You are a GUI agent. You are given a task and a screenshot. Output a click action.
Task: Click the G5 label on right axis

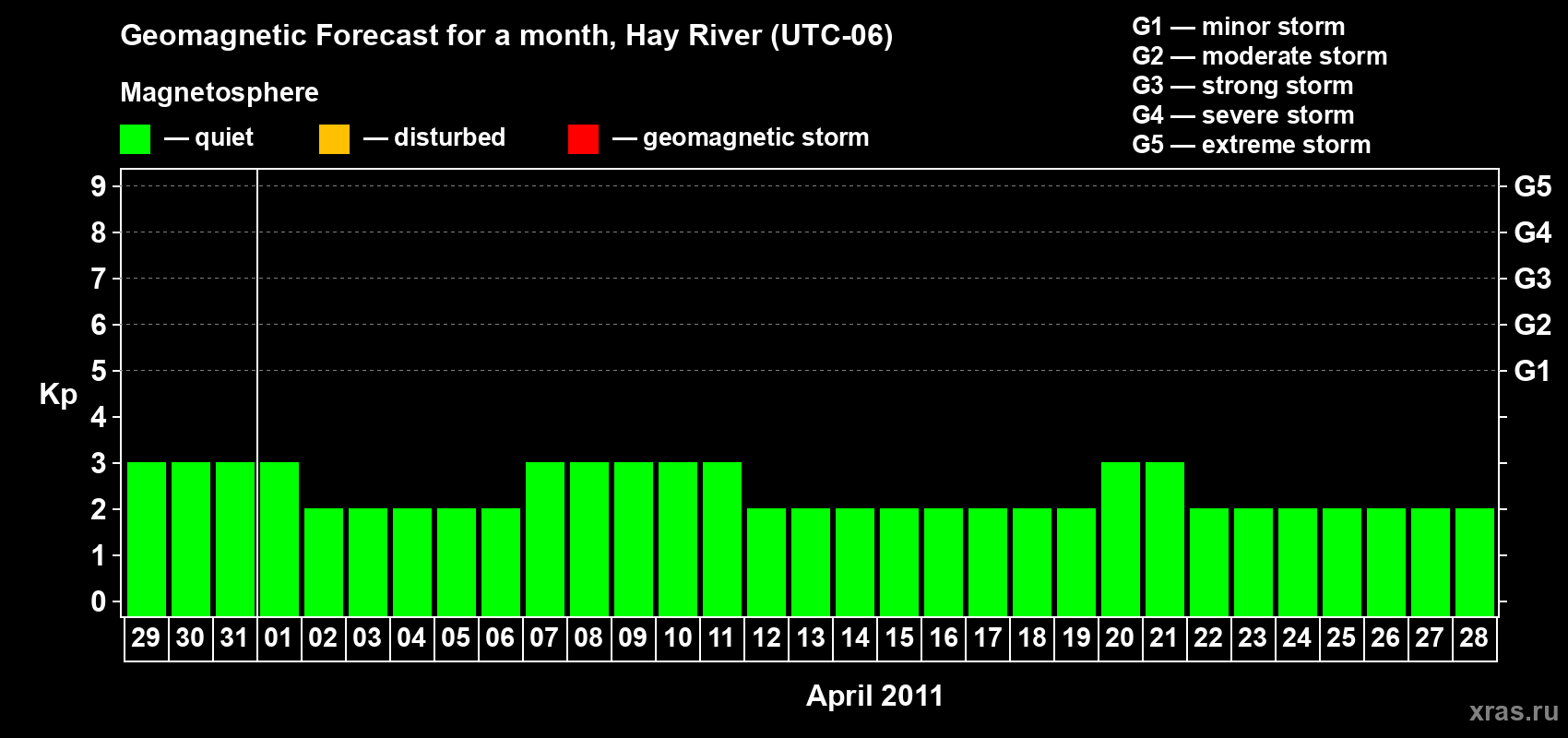point(1533,186)
